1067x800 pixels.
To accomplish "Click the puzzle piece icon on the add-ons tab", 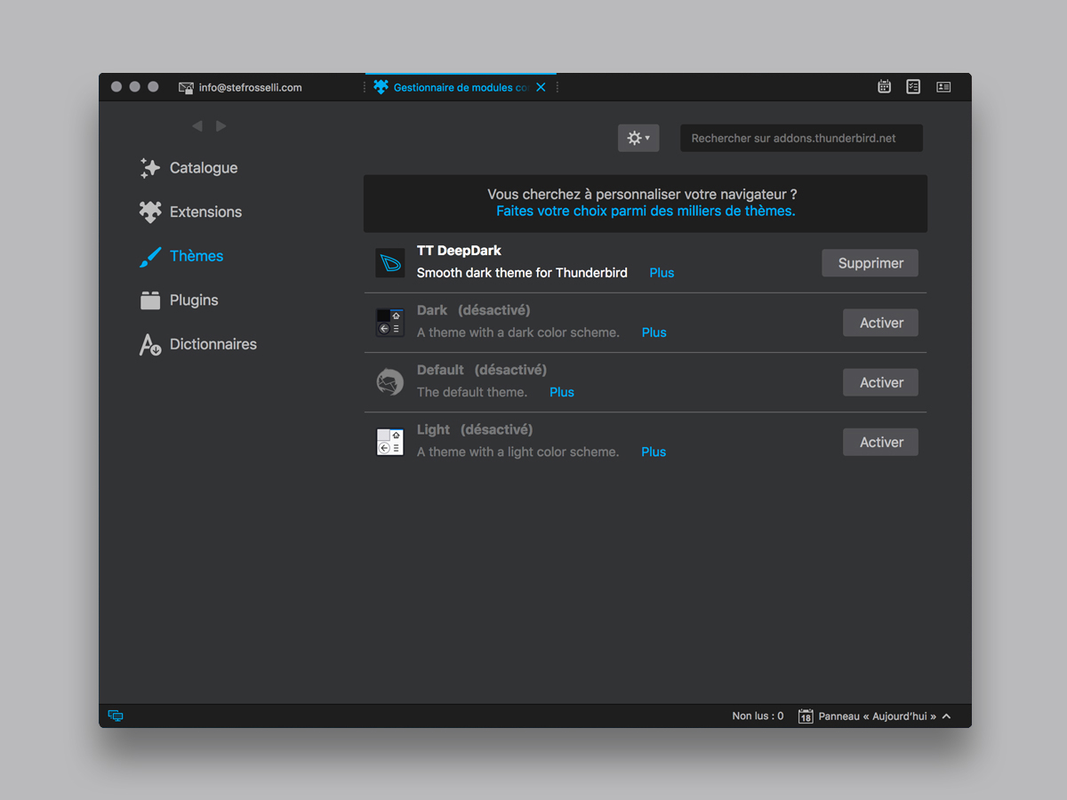I will pos(381,87).
